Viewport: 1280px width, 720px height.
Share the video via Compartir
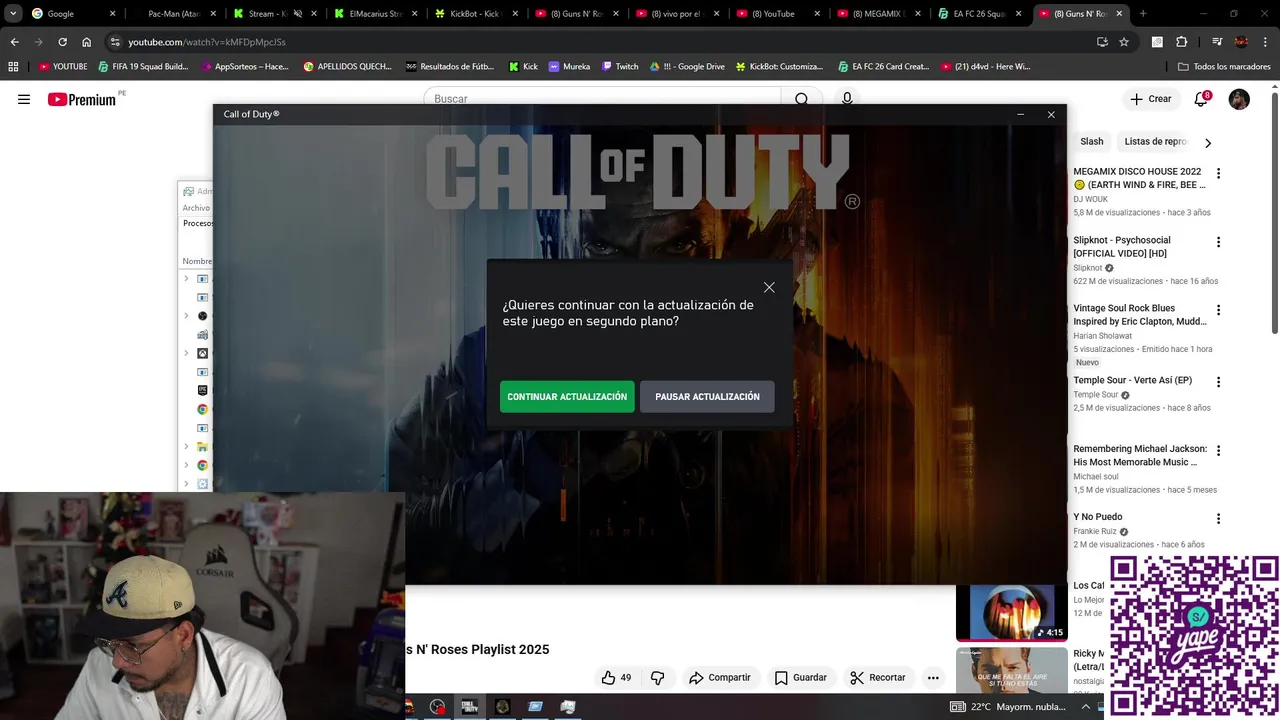click(x=719, y=677)
